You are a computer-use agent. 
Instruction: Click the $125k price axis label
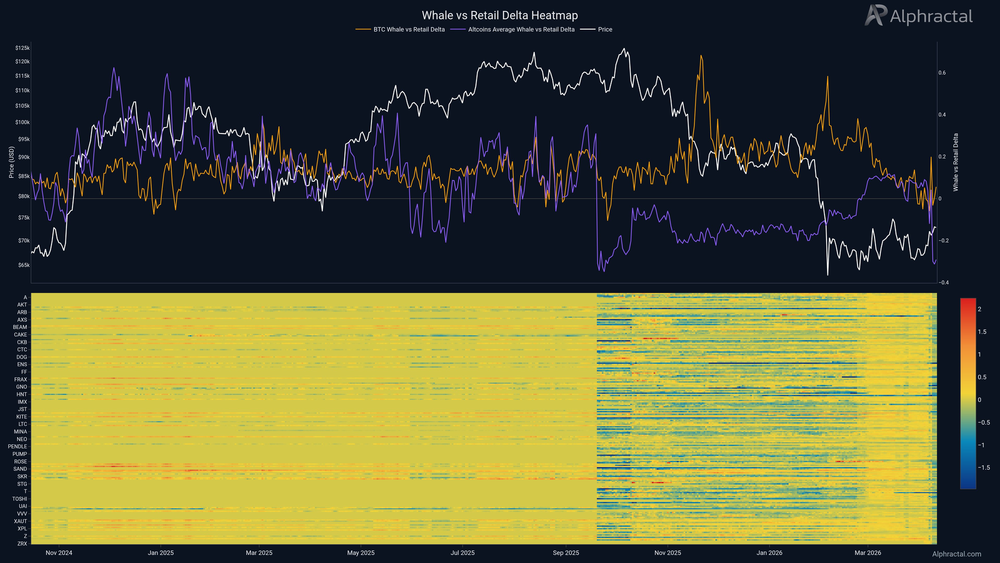click(x=21, y=48)
